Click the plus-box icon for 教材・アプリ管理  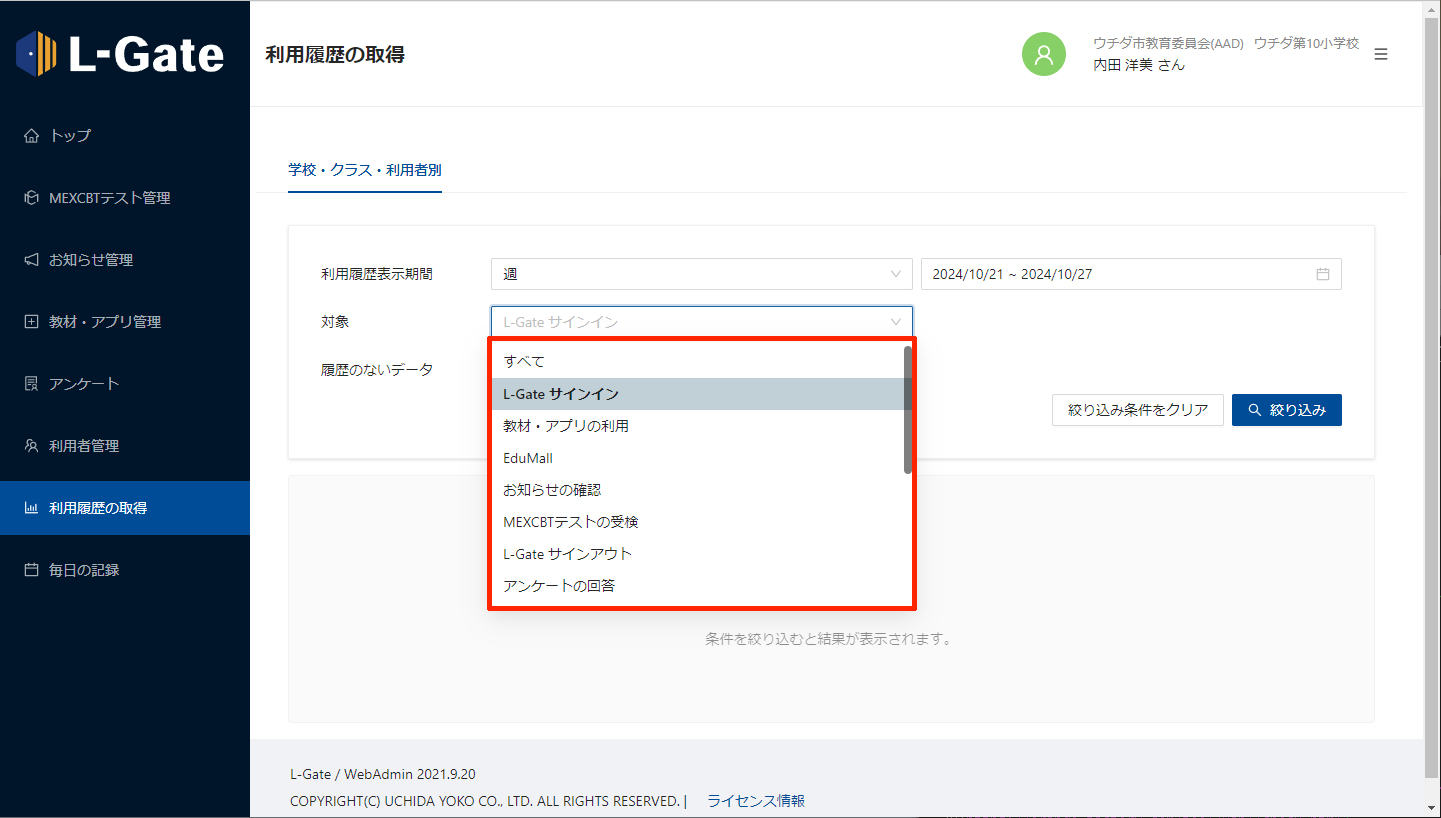coord(31,322)
